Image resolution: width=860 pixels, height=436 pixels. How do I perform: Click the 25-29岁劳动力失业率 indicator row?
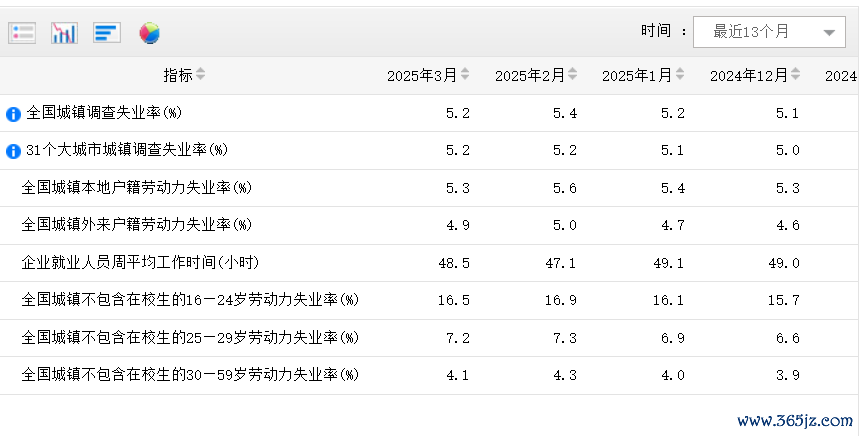[x=190, y=338]
